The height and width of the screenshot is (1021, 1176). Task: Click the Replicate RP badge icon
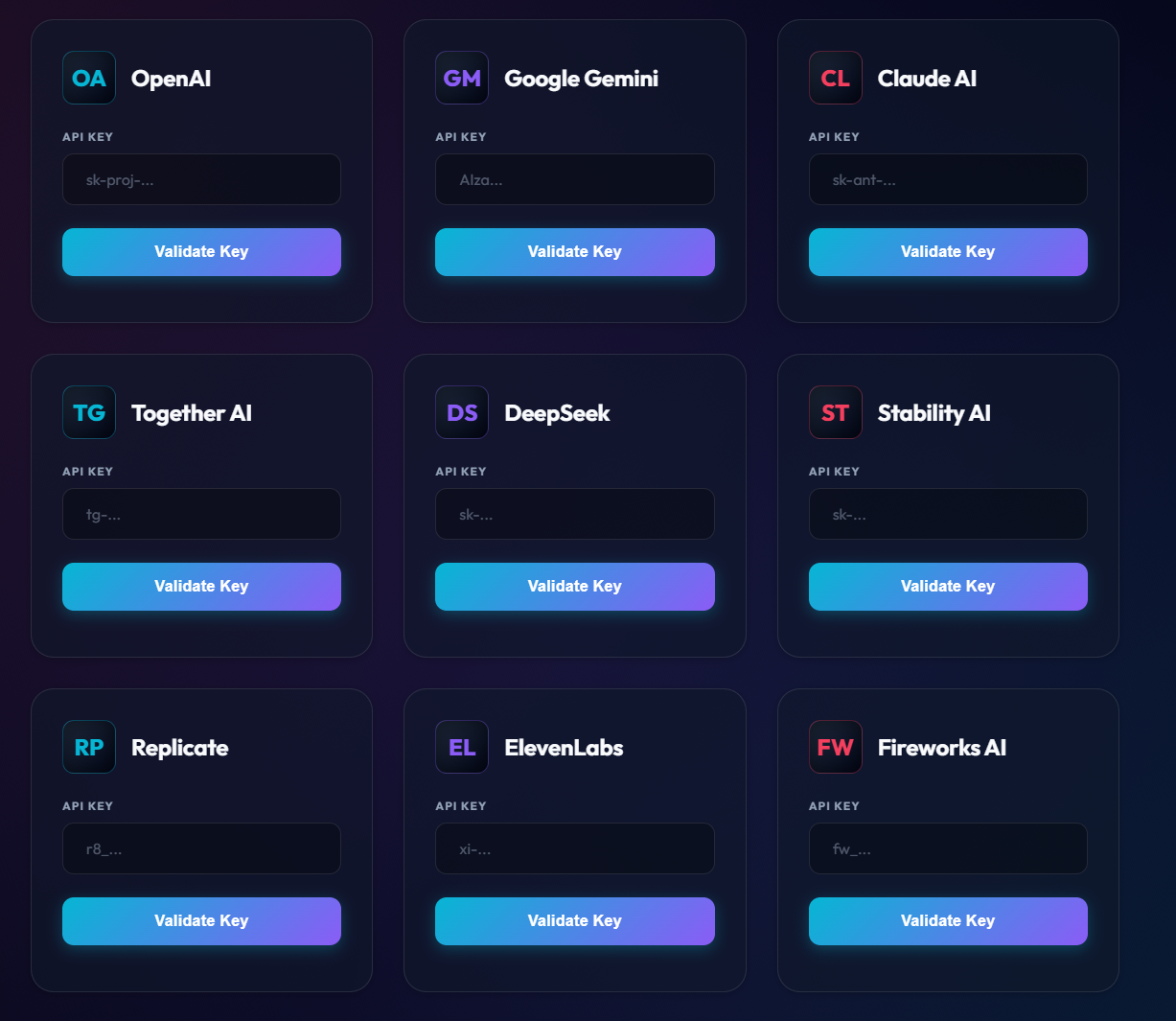(x=89, y=747)
